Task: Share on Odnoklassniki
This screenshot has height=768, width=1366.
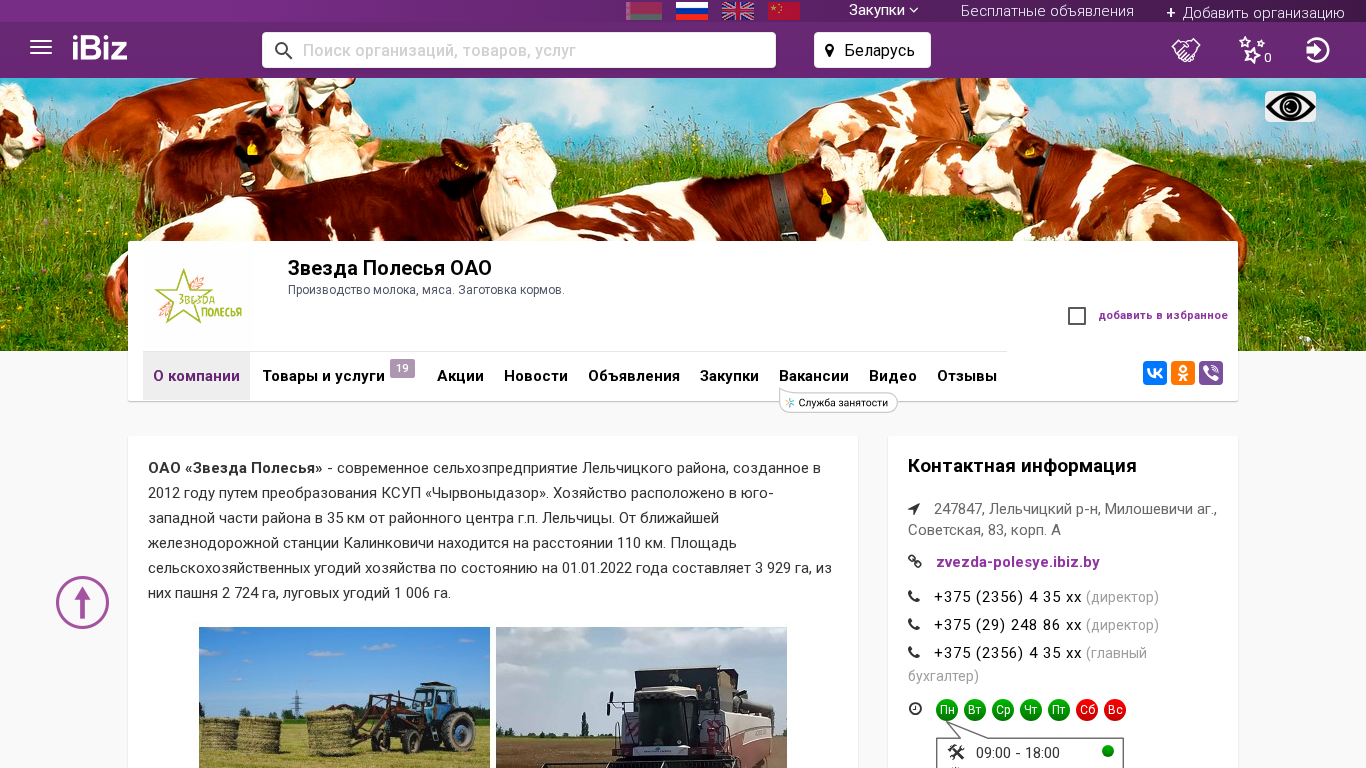Action: point(1183,373)
